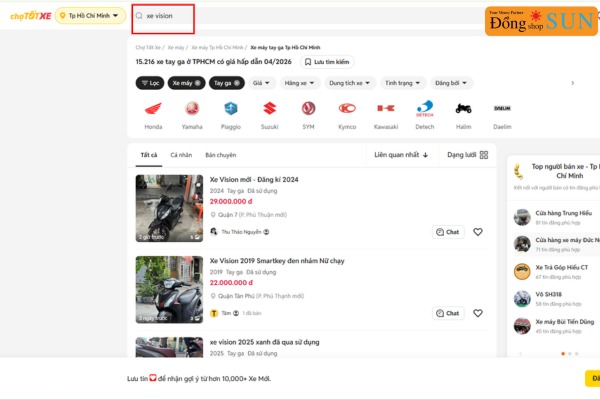Screen dimensions: 600x400
Task: Switch to the Tất cả tab
Action: [149, 155]
